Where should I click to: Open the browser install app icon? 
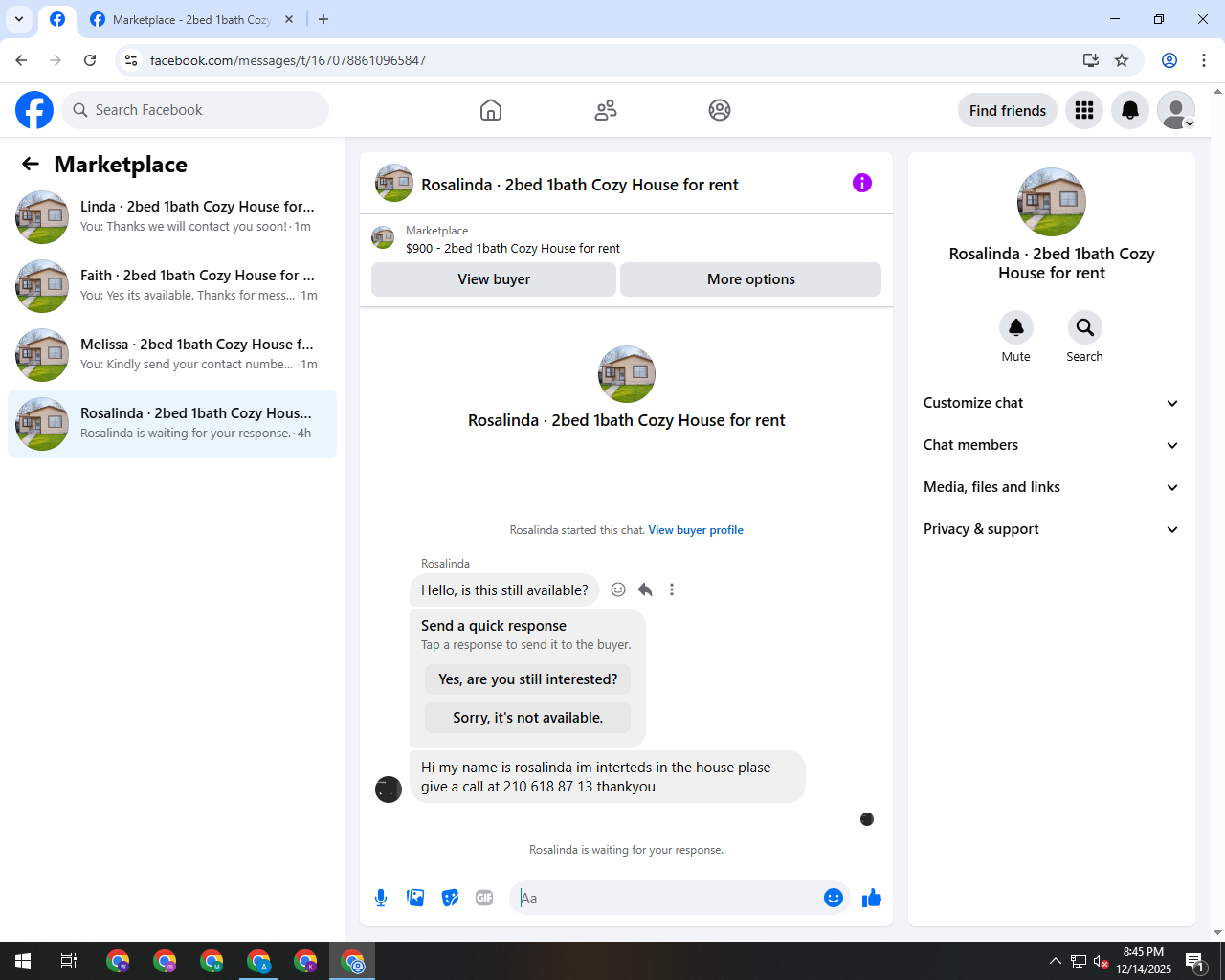(x=1091, y=60)
